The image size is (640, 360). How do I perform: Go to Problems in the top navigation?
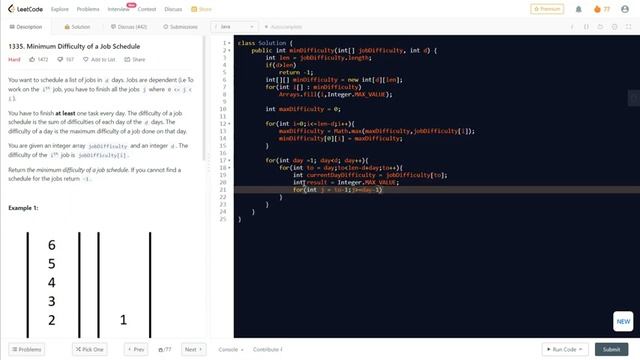[x=88, y=9]
